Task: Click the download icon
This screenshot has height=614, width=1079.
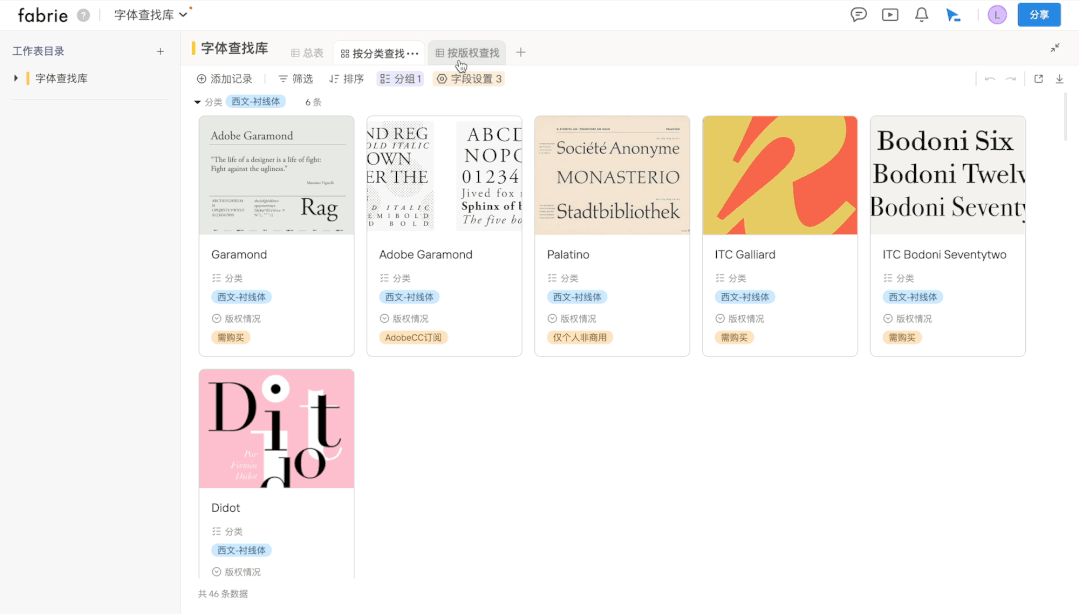Action: point(1060,79)
